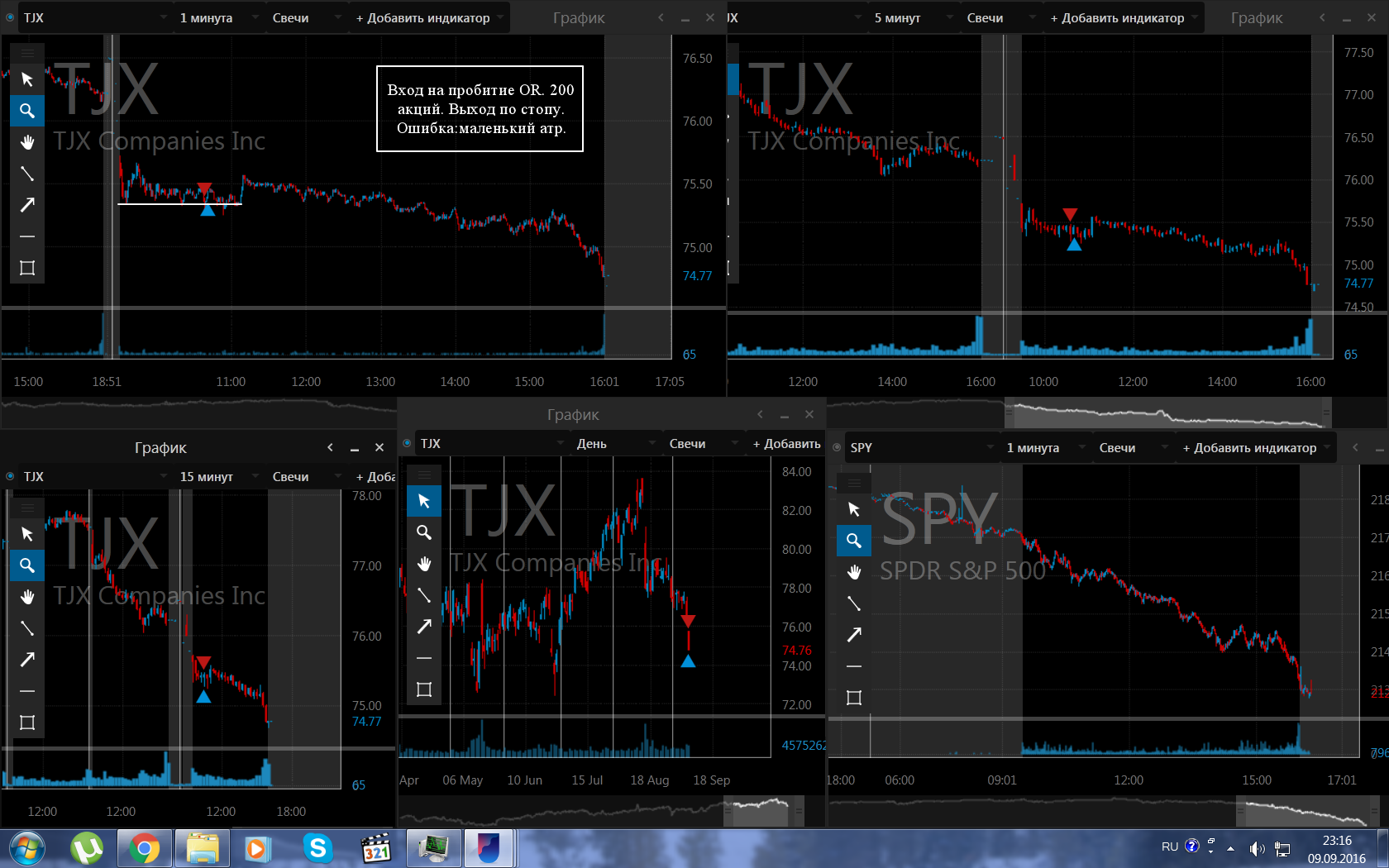The image size is (1389, 868).
Task: Open the '1 минута' timeframe dropdown in the top-left TJX chart
Action: point(219,17)
